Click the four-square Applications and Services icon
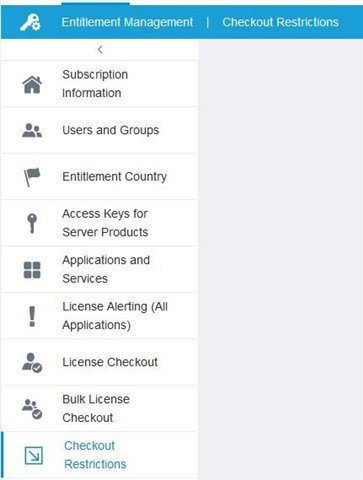 coord(32,270)
